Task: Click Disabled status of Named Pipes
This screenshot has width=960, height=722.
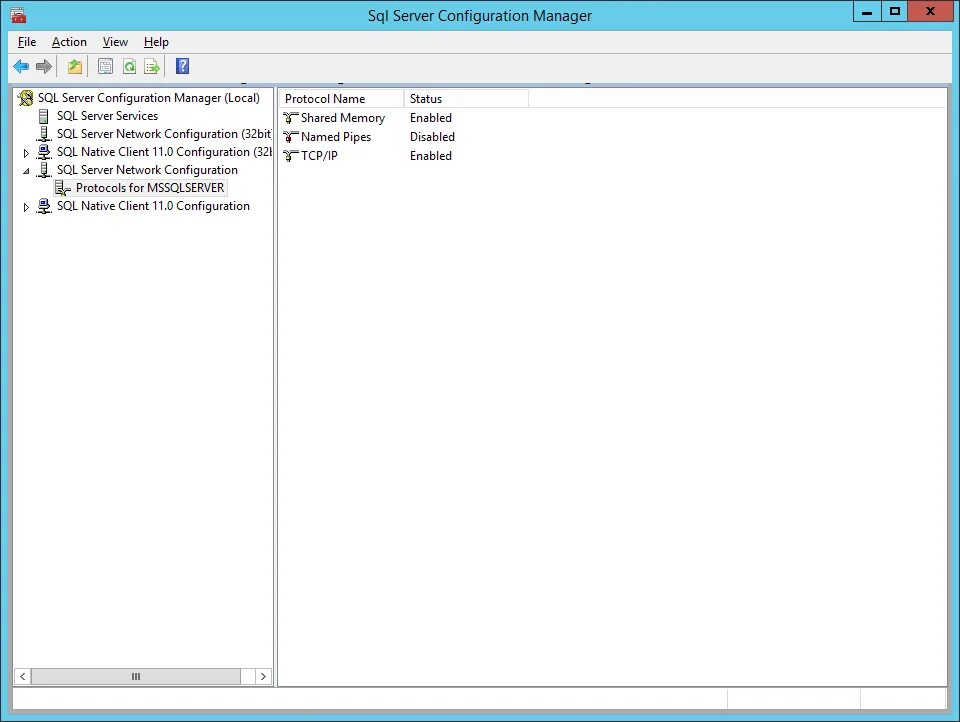Action: click(432, 137)
